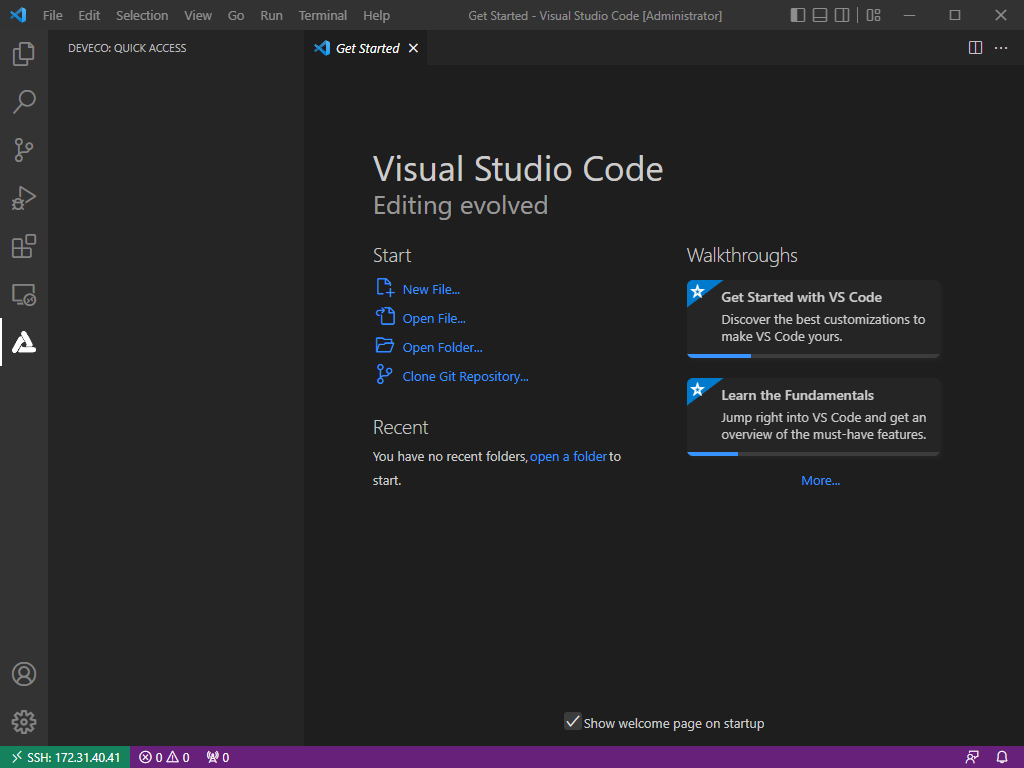The image size is (1024, 768).
Task: Uncheck Show welcome page on startup
Action: click(x=573, y=722)
